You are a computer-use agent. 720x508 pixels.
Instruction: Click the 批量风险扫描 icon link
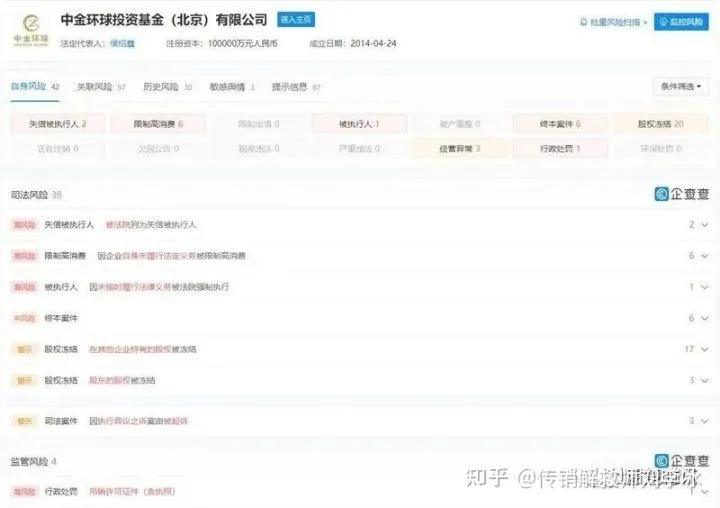click(x=614, y=22)
